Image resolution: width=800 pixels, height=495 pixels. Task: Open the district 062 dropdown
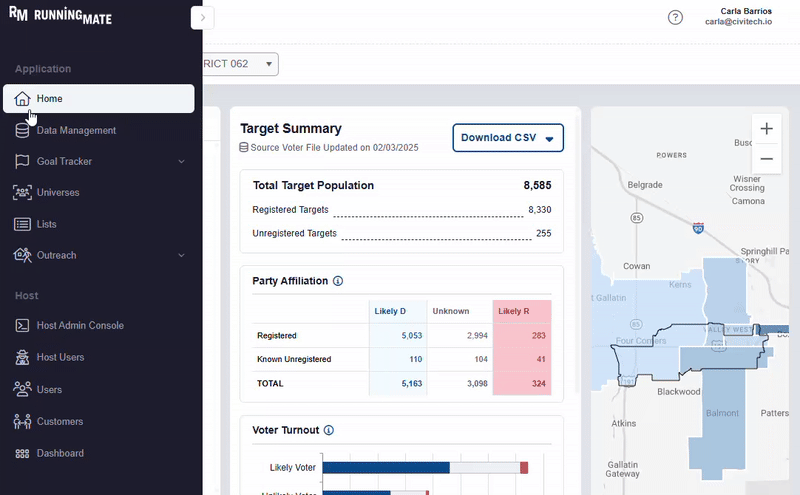(240, 64)
